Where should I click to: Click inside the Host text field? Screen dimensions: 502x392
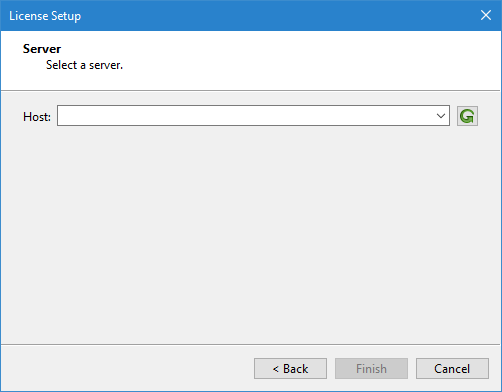coord(247,116)
